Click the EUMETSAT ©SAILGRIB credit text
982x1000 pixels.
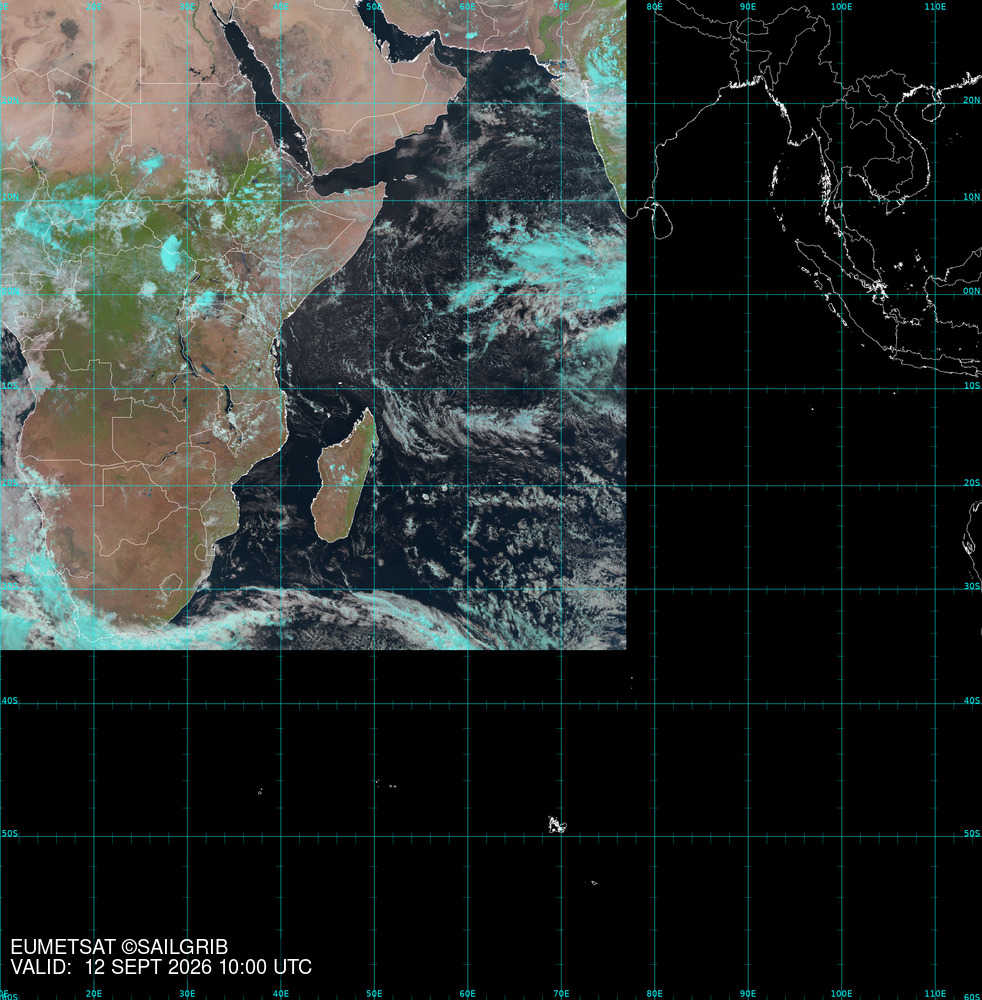click(x=119, y=947)
